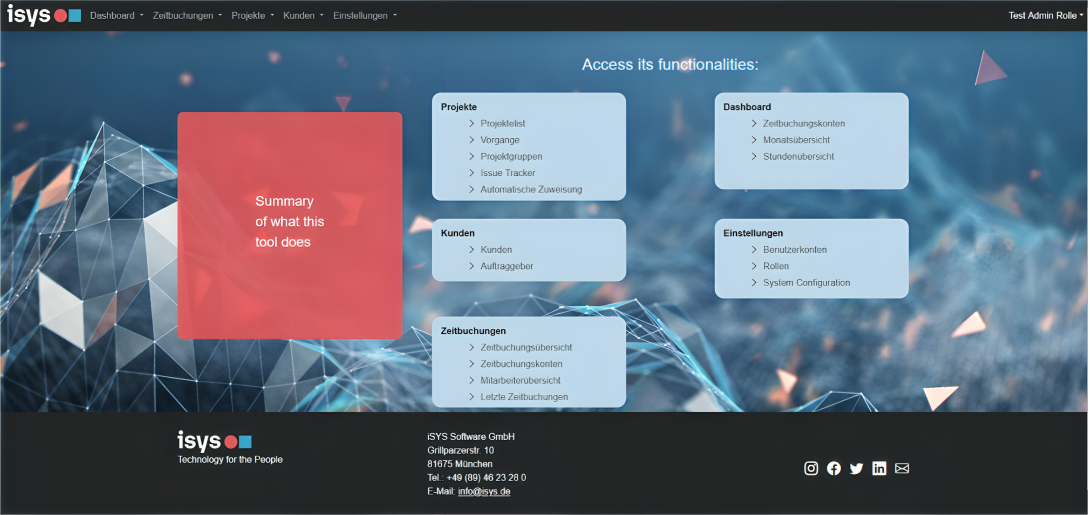This screenshot has height=515, width=1090.
Task: Click the 'Grillparzerstr. 10' address line
Action: pos(461,450)
